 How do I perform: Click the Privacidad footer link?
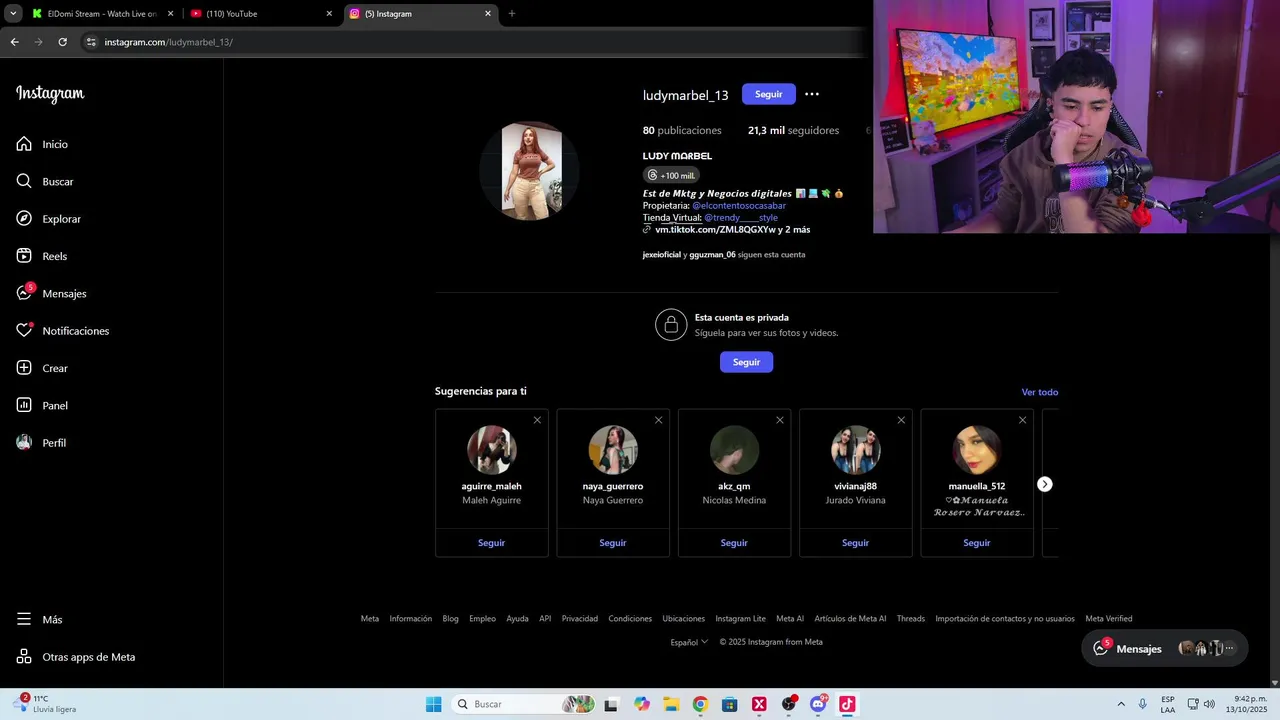click(x=580, y=618)
